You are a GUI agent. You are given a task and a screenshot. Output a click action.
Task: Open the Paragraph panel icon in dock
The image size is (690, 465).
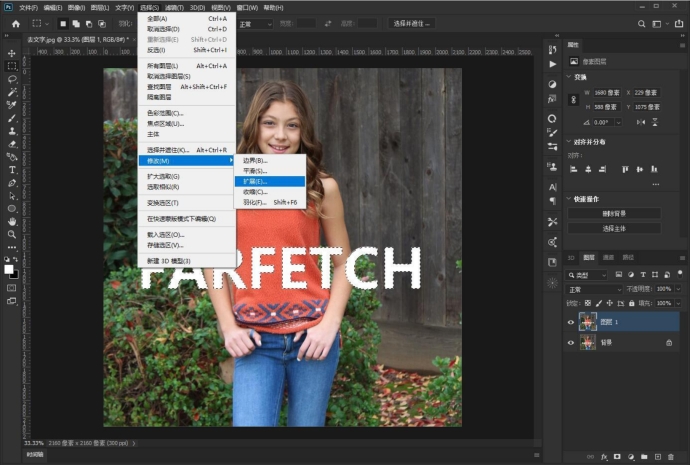[552, 201]
